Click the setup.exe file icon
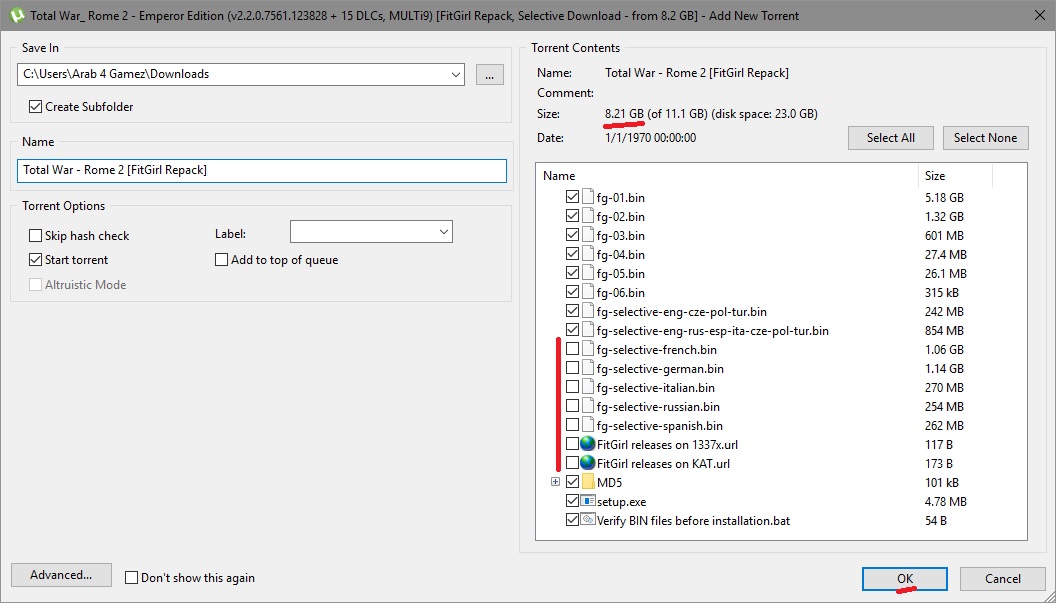Screen dimensions: 1056x603 click(x=588, y=501)
